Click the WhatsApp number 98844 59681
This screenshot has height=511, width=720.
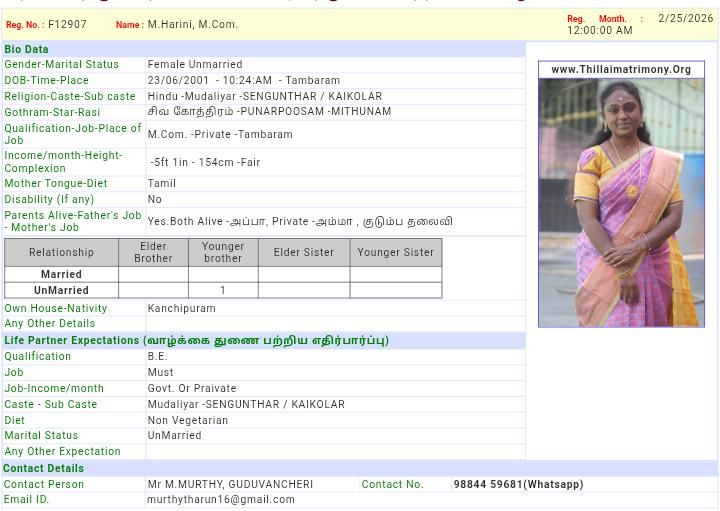(x=517, y=485)
